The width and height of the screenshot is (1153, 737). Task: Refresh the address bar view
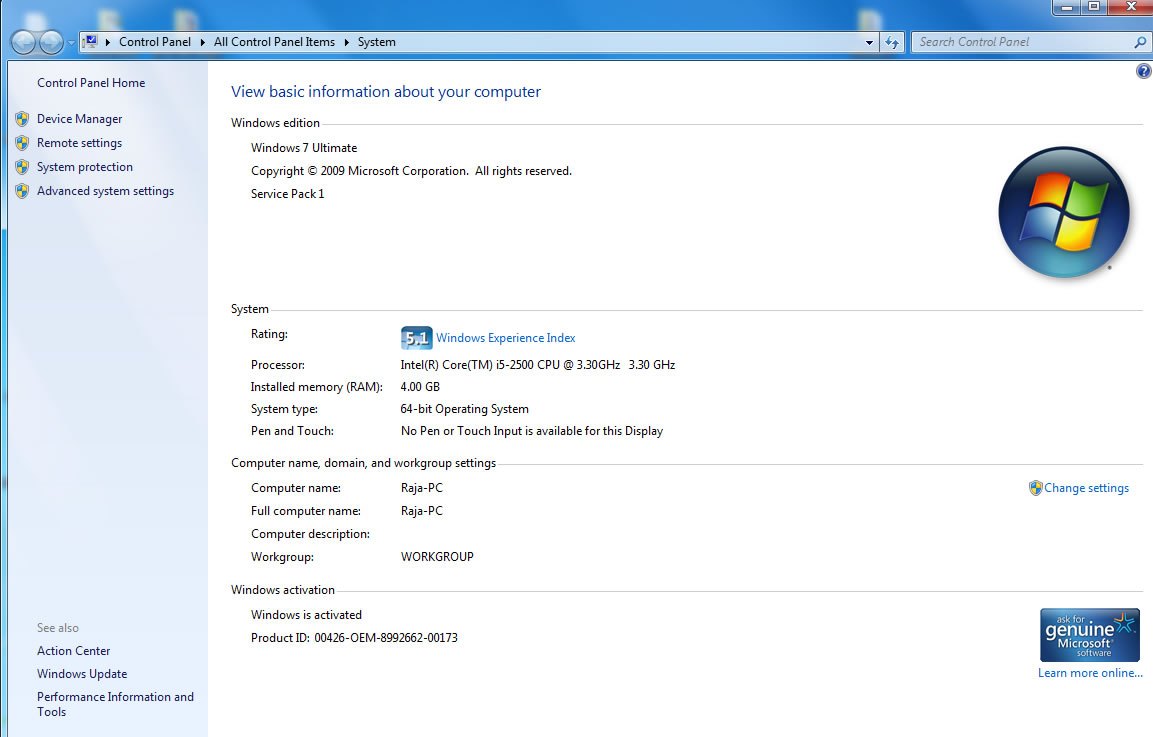pos(891,42)
